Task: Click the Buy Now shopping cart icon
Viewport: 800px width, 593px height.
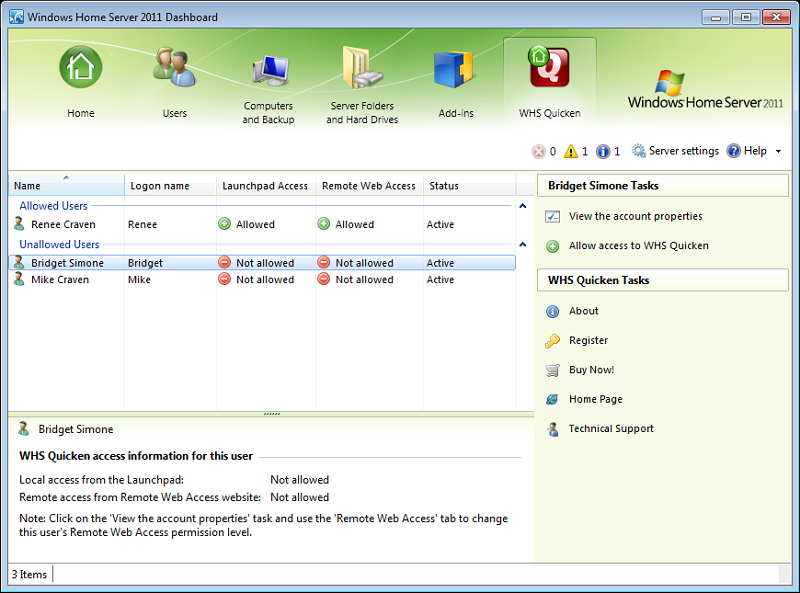Action: [553, 370]
